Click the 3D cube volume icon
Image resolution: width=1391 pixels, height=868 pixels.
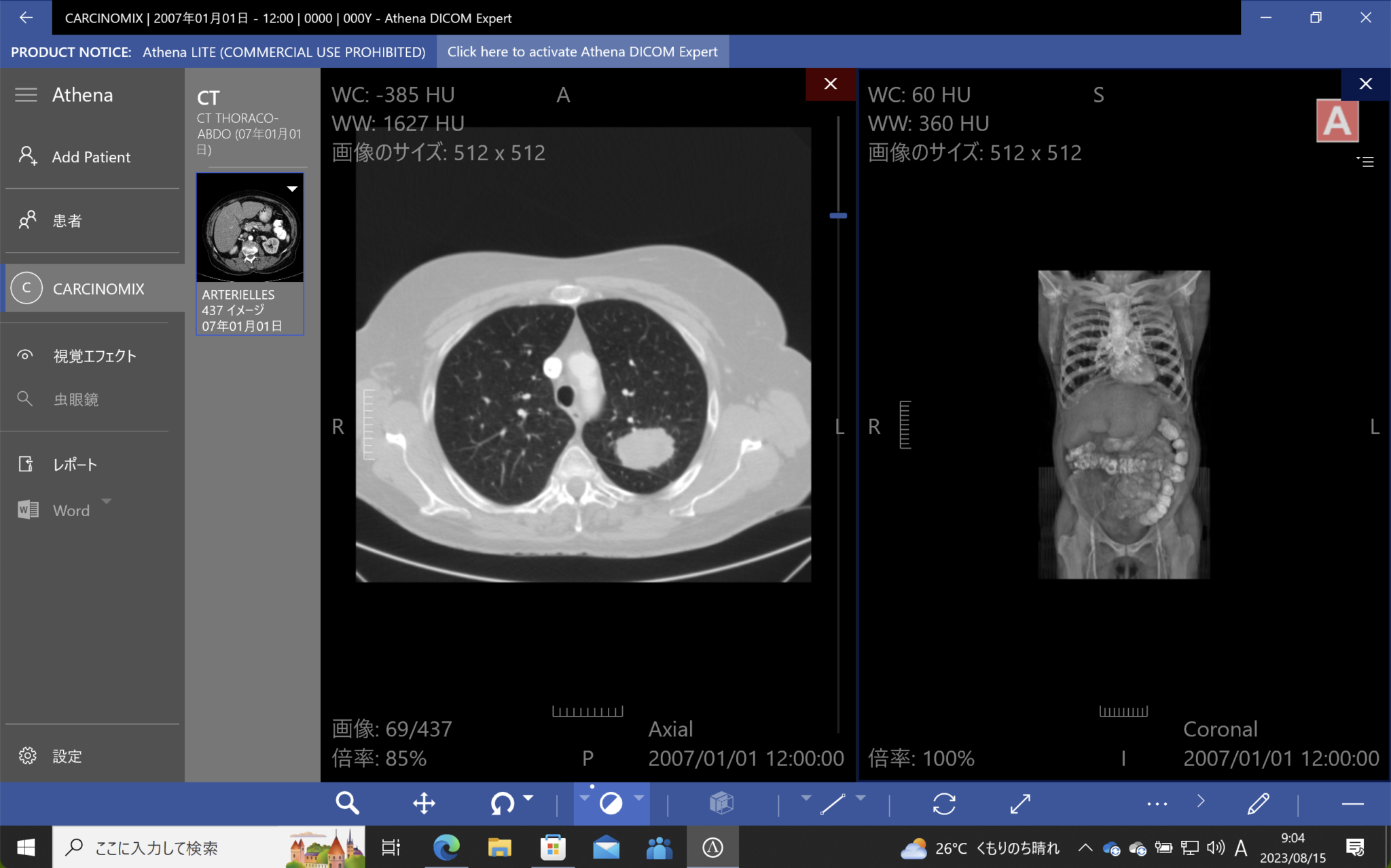[721, 803]
